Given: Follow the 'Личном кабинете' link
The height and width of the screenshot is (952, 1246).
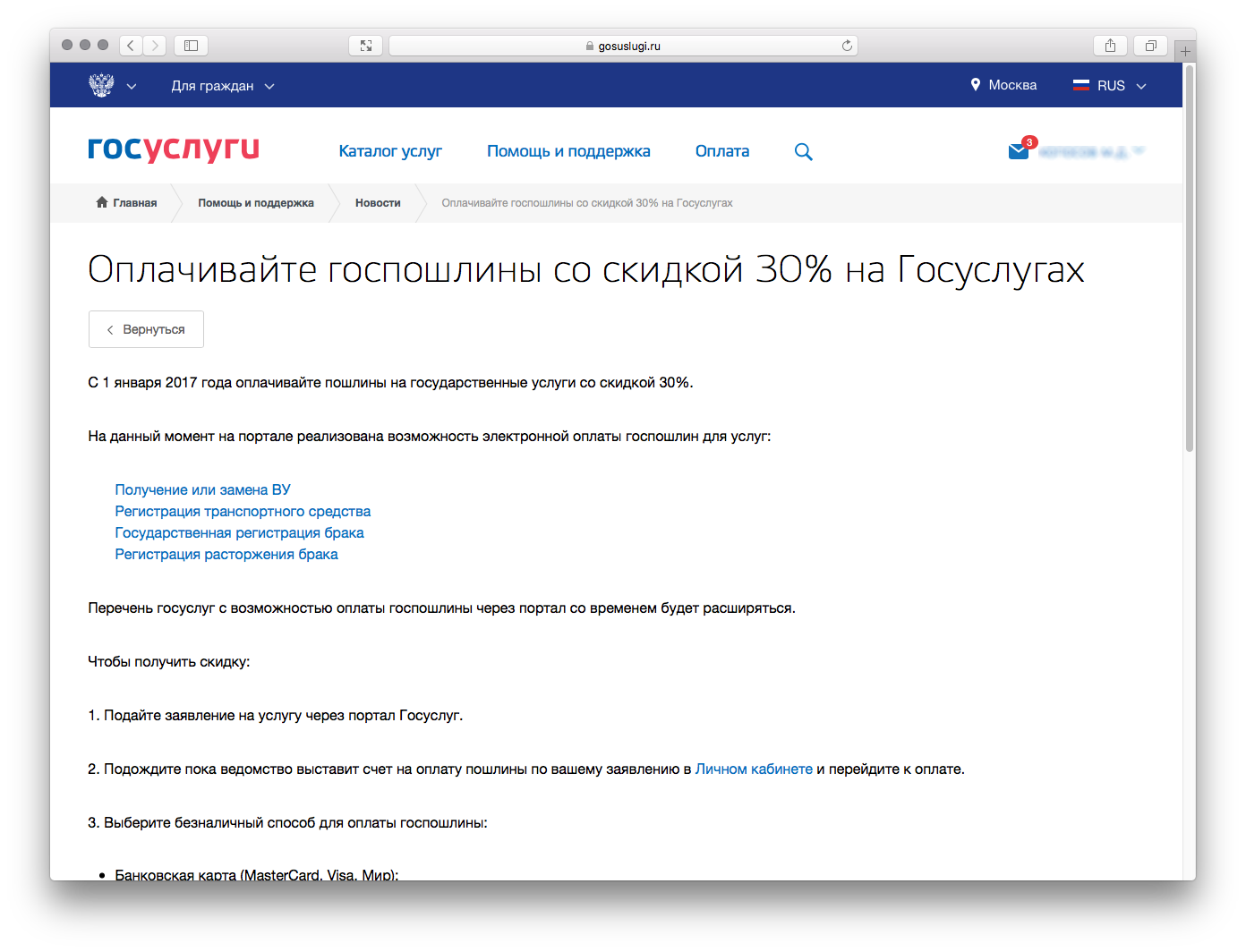Looking at the screenshot, I should click(x=754, y=769).
